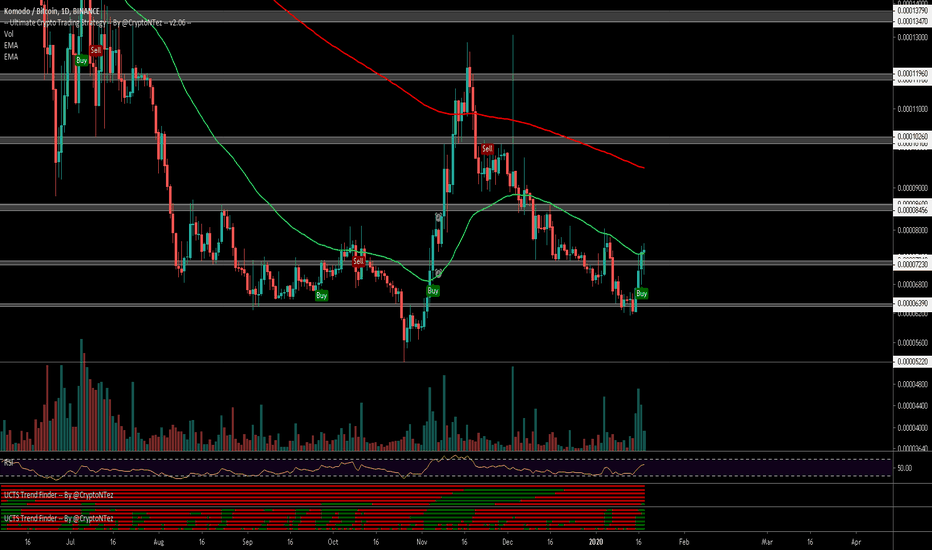Screen dimensions: 932x550
Task: Click the Buy signal marker near July
Action: point(81,60)
